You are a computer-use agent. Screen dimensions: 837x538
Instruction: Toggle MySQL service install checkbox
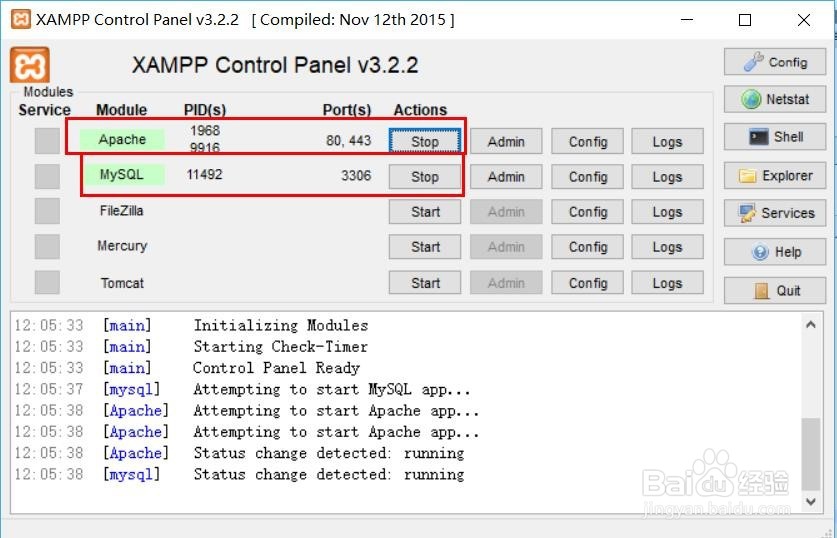click(47, 176)
